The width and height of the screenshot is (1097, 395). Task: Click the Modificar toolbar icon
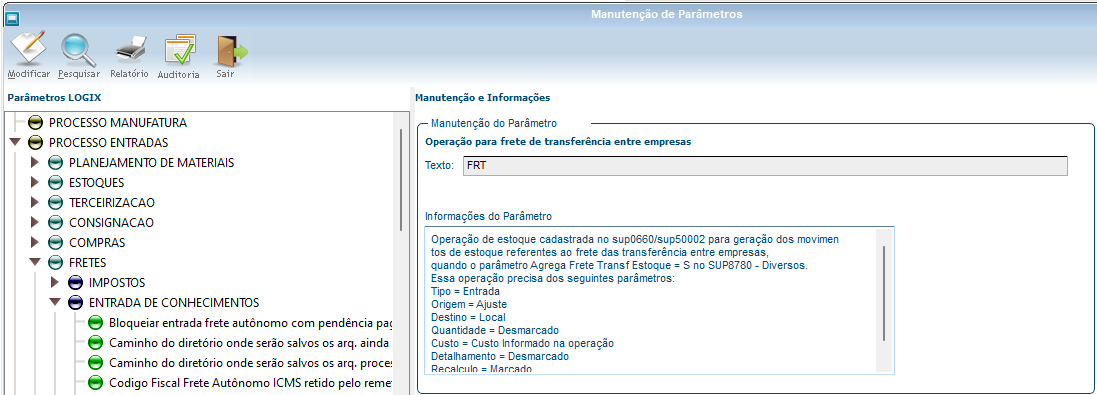[x=29, y=48]
